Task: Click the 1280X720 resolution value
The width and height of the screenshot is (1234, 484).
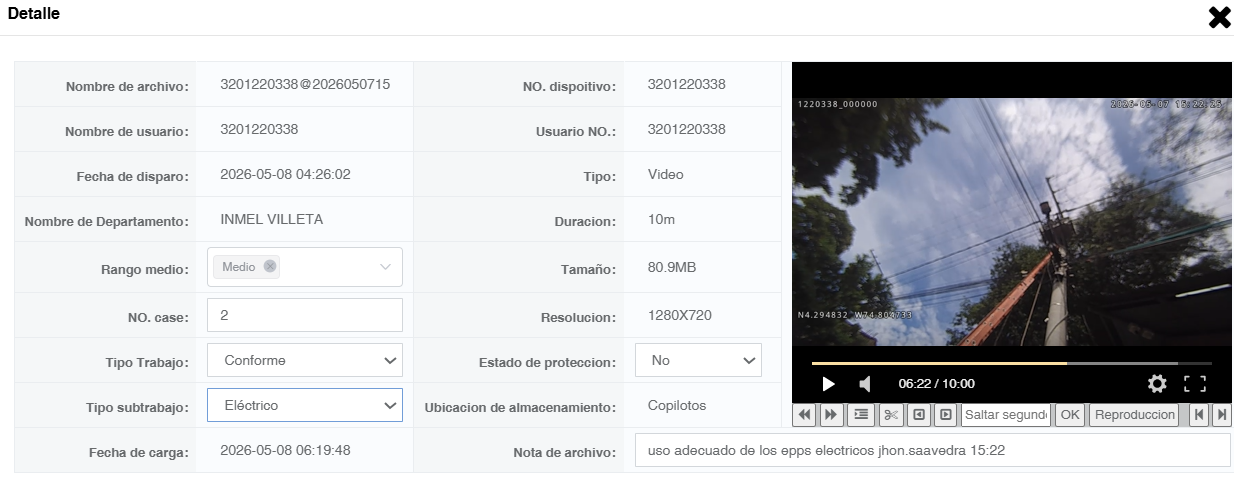Action: 680,315
